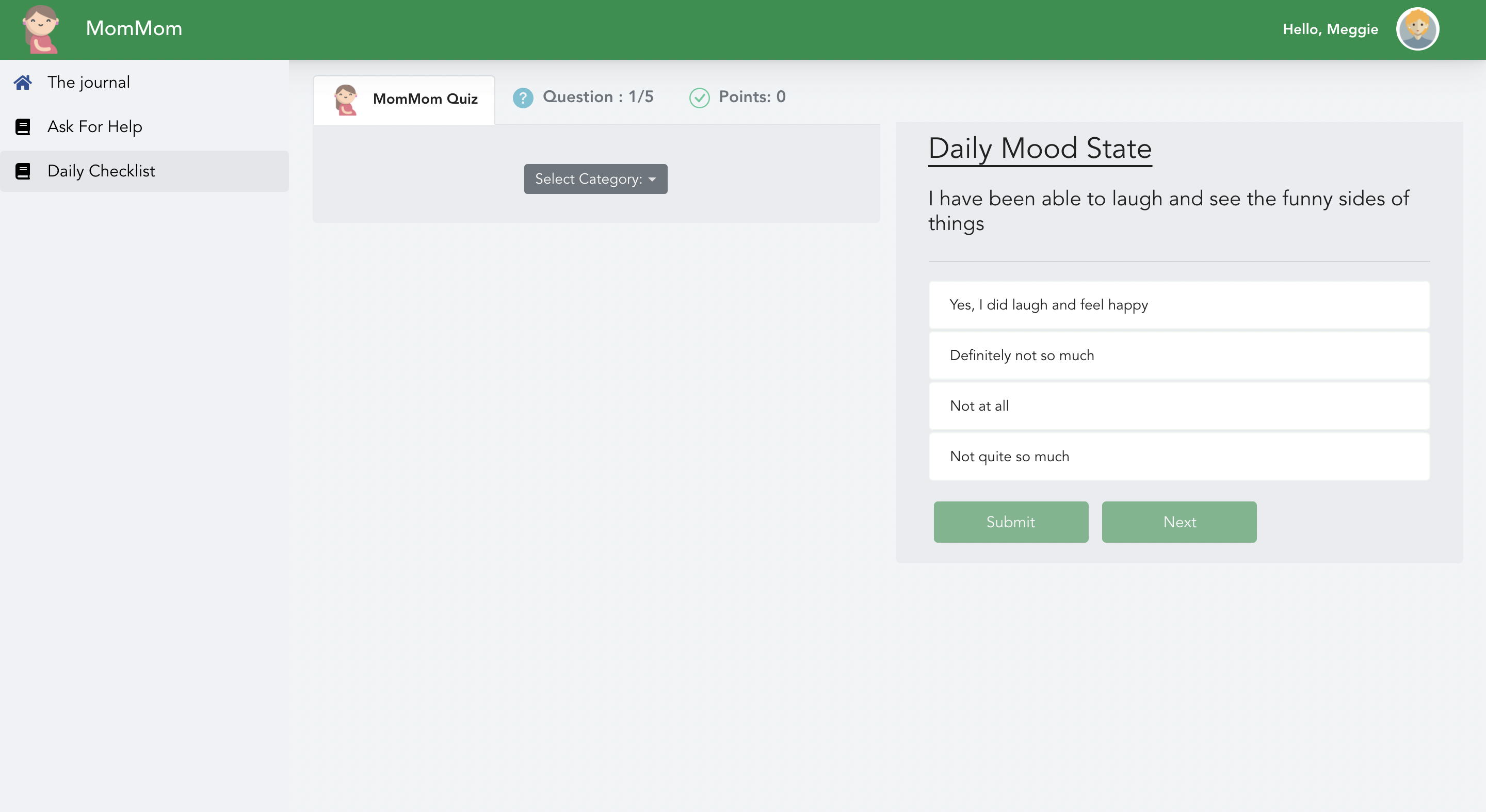Click the MomMom pregnant woman logo
1486x812 pixels.
coord(40,29)
